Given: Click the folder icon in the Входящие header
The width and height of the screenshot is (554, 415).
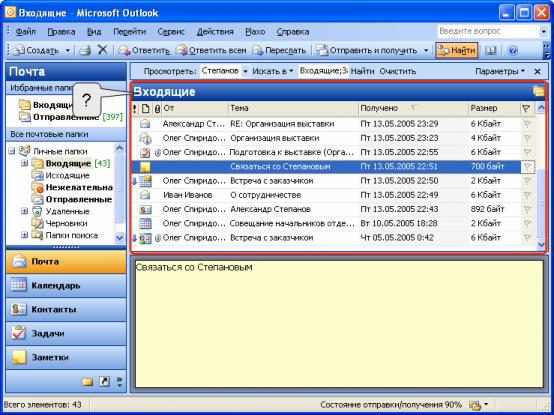Looking at the screenshot, I should [539, 91].
